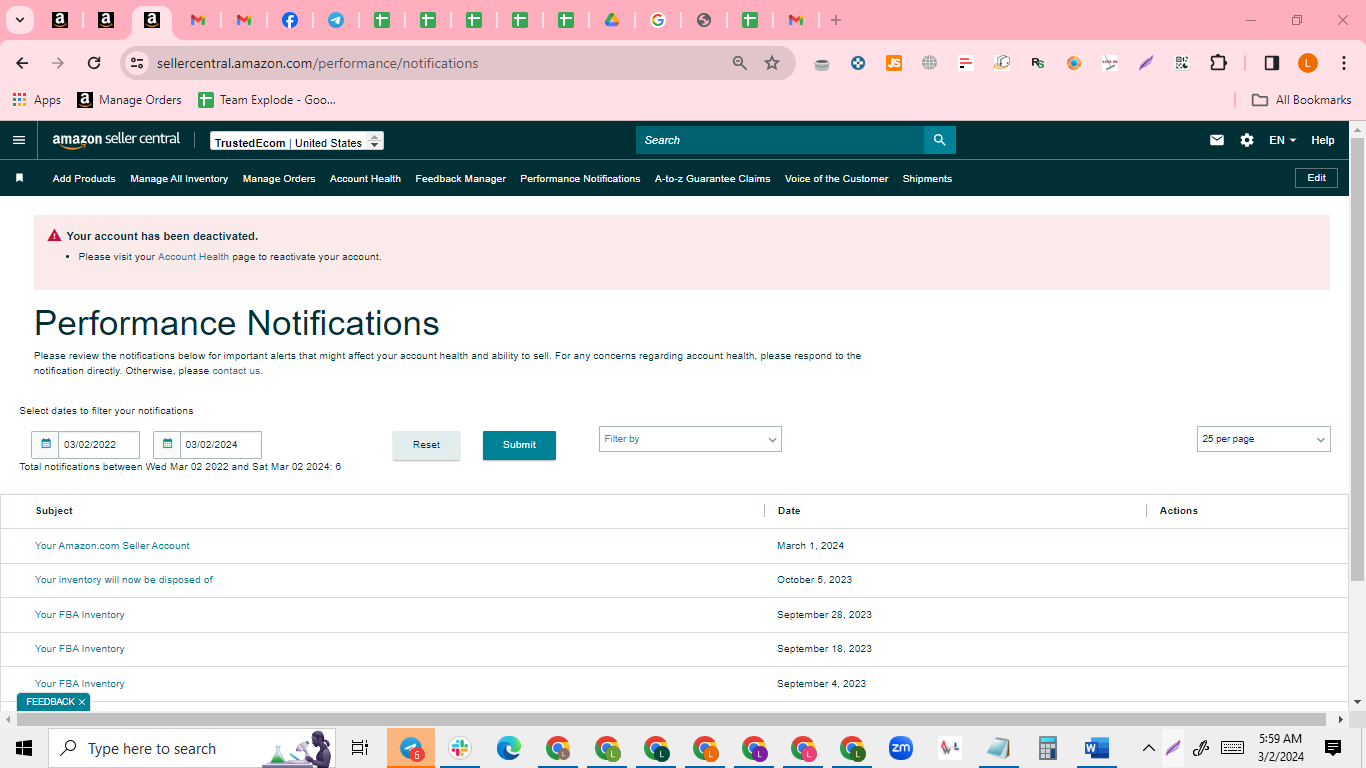
Task: Open the tab search chevron in Chrome
Action: (x=19, y=20)
